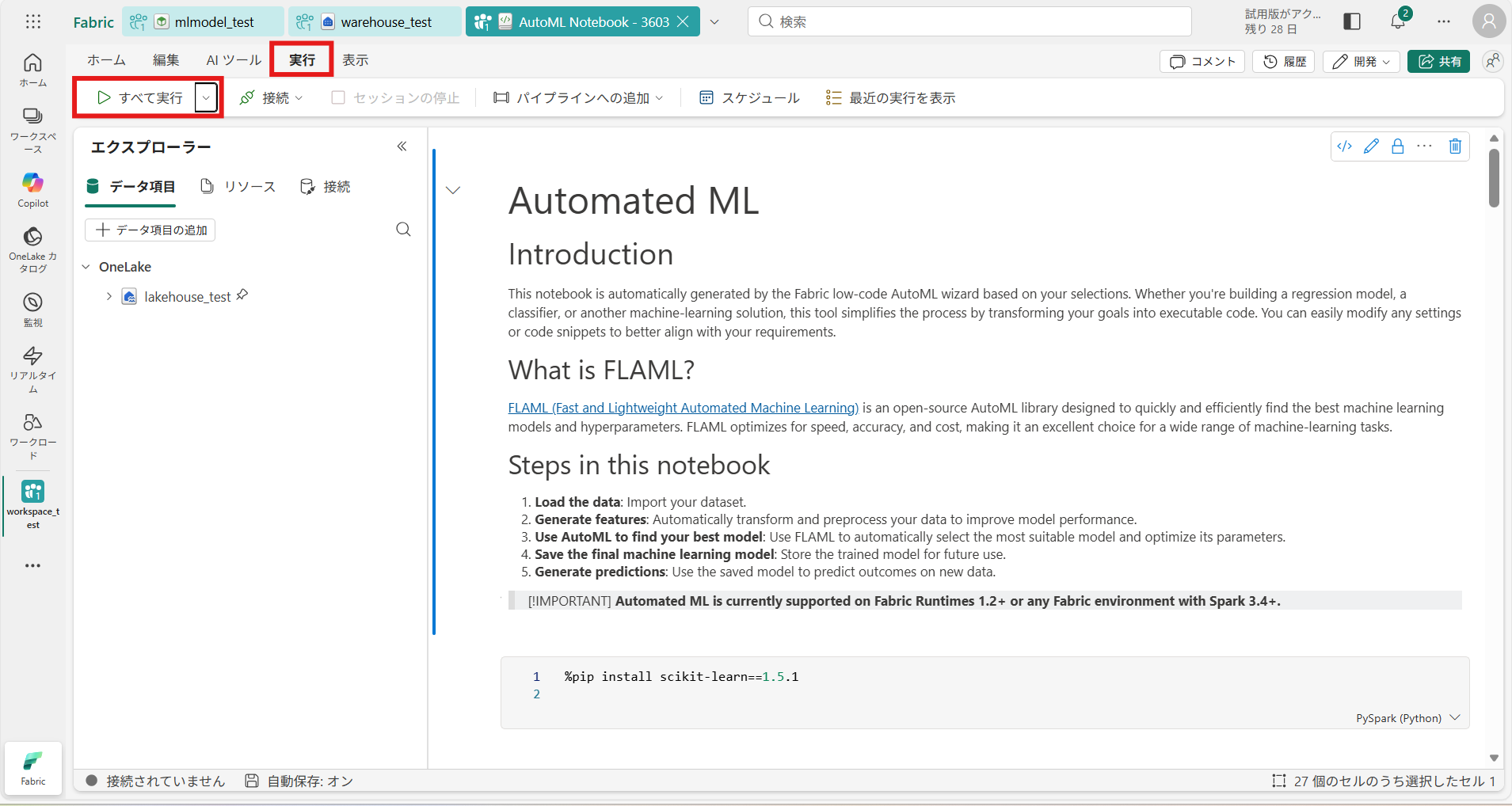Viewport: 1512px width, 806px height.
Task: Search data items with magnifier icon
Action: point(403,230)
